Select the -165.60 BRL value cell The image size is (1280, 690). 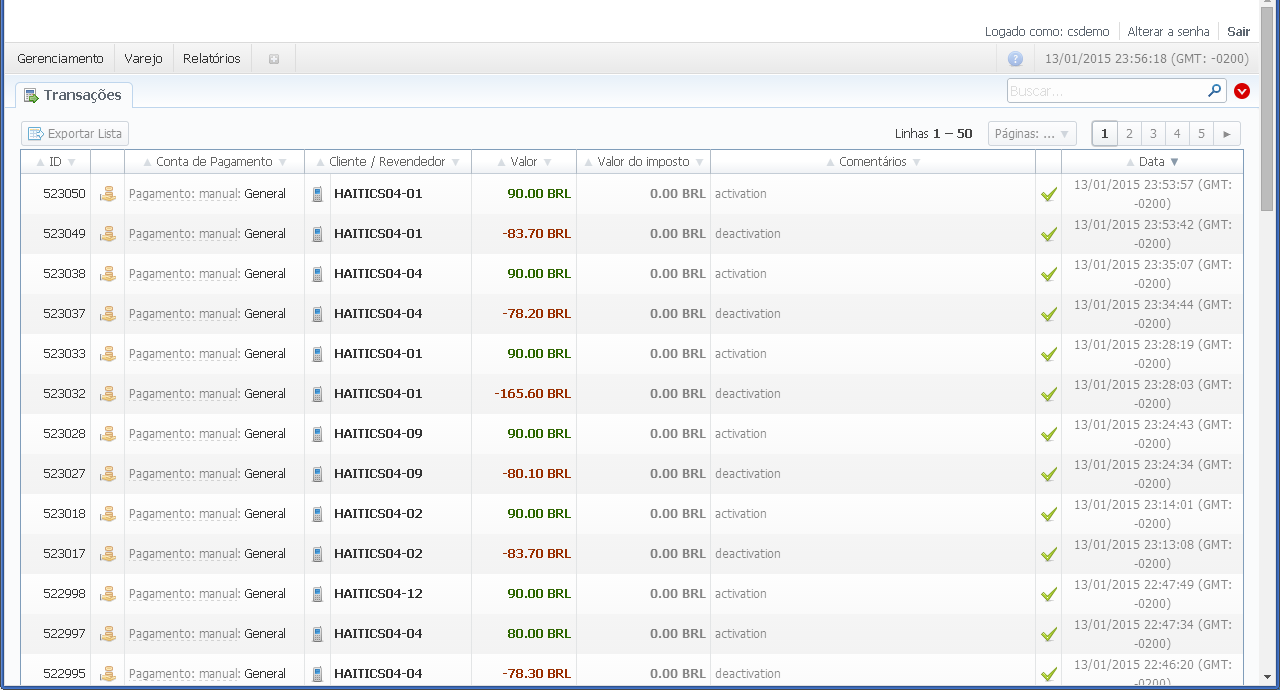(x=533, y=394)
